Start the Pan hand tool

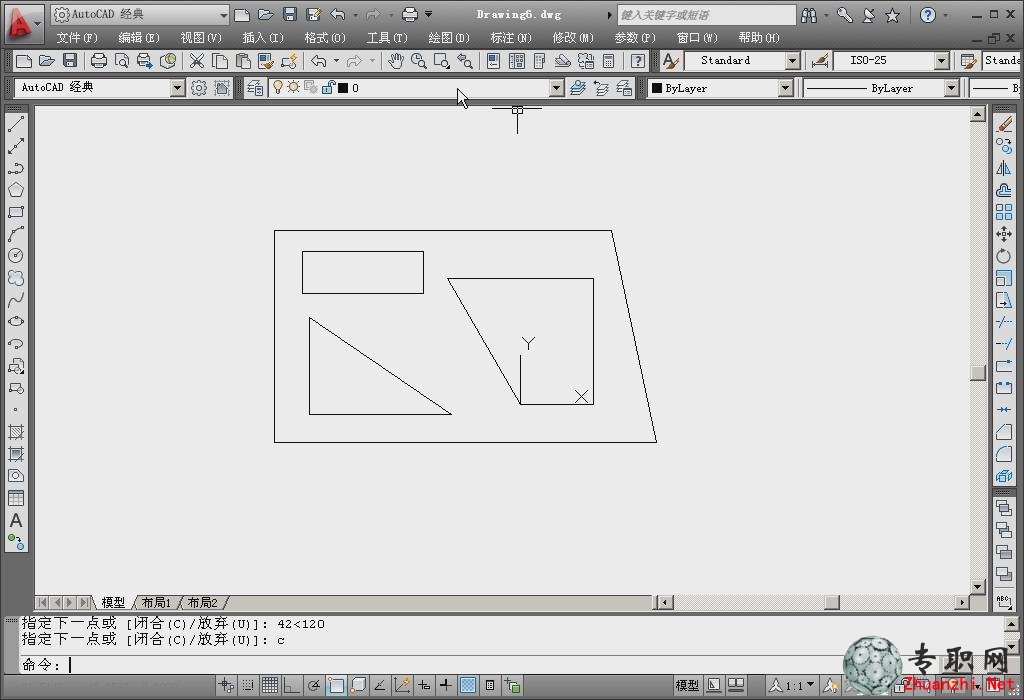396,61
